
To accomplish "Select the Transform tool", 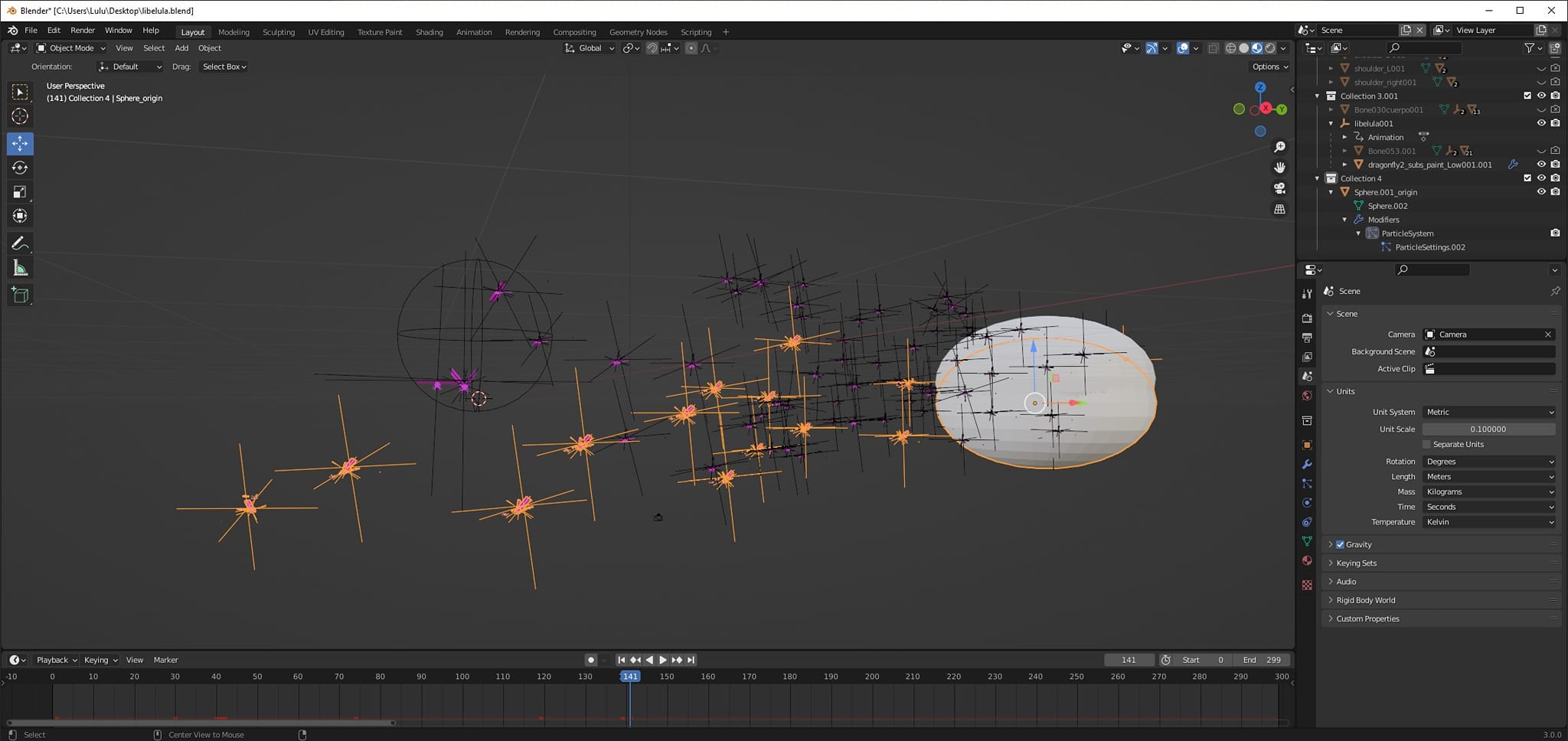I will [20, 217].
